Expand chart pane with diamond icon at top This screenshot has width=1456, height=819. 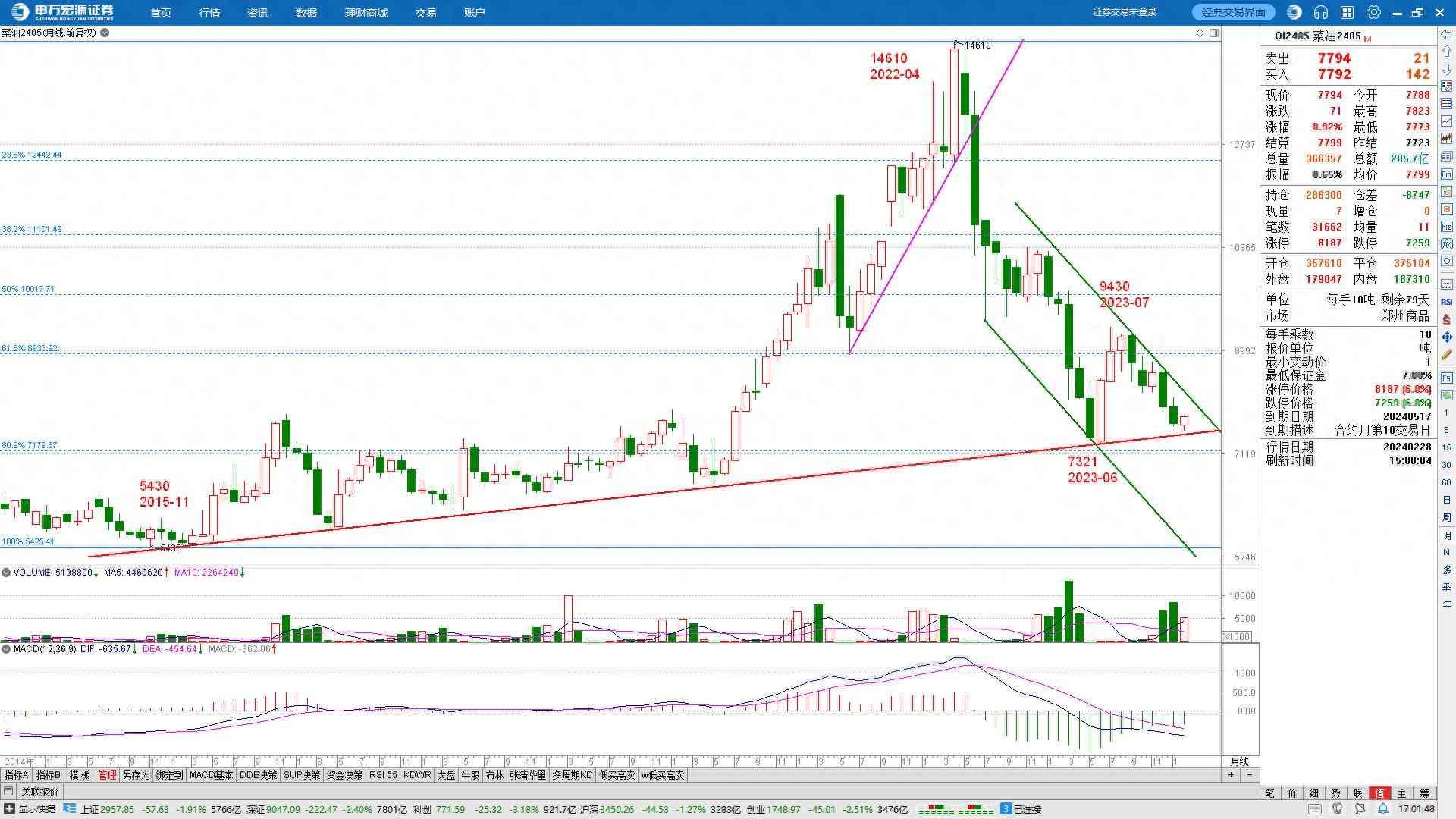tap(1200, 33)
